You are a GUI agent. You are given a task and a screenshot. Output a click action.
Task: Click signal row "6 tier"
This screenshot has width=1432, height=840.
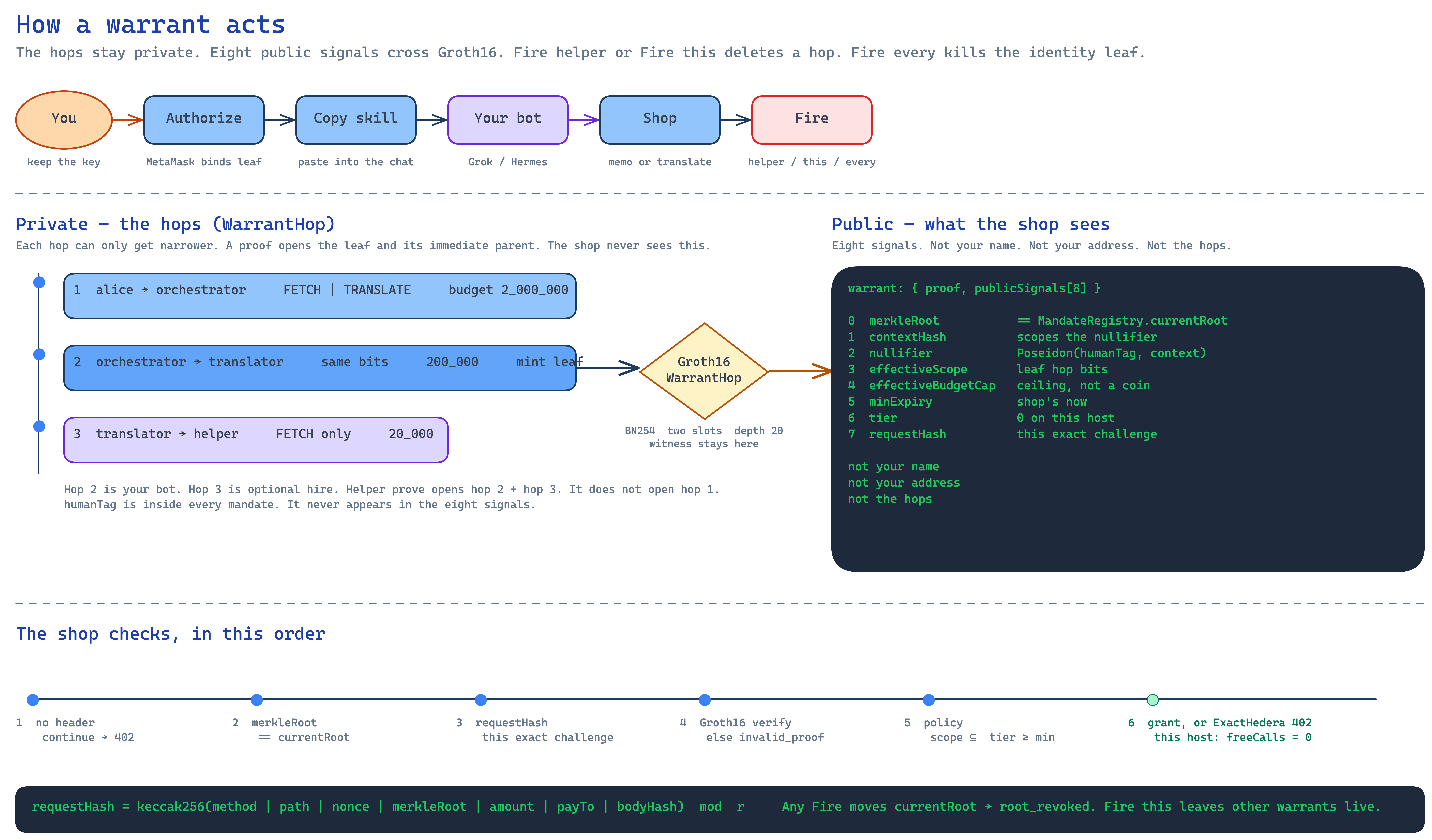(x=981, y=418)
